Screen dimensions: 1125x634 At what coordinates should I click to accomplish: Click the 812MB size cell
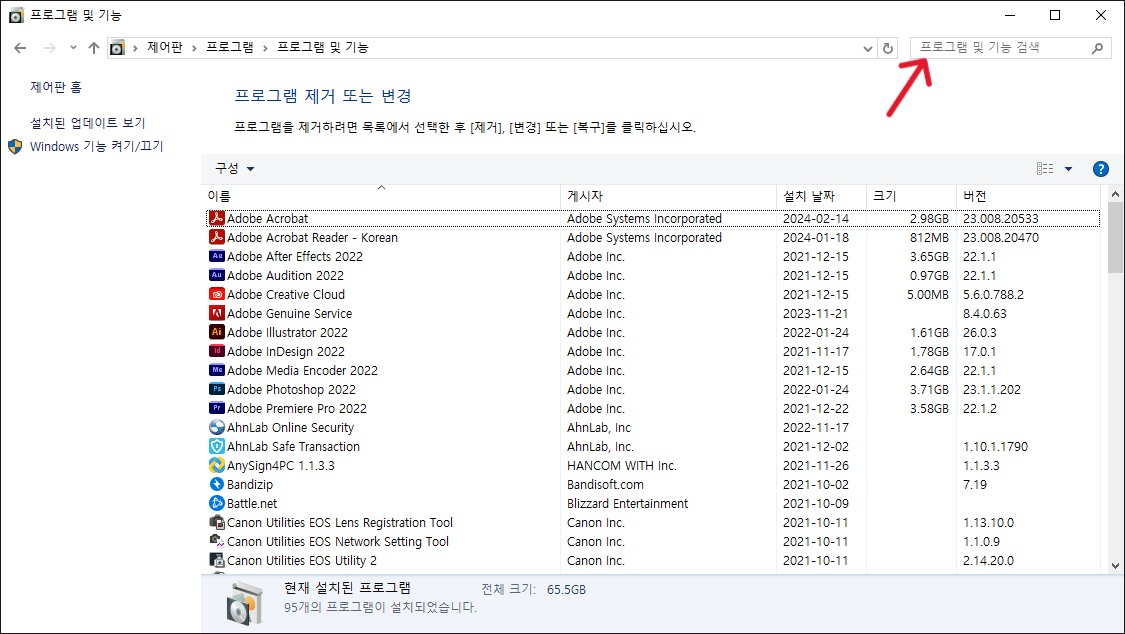click(929, 237)
